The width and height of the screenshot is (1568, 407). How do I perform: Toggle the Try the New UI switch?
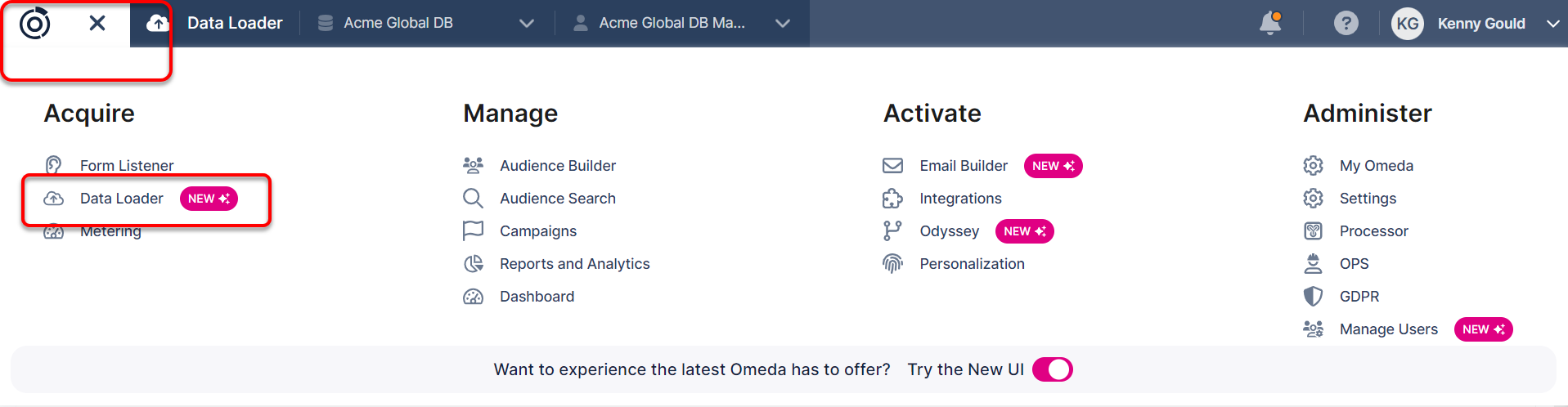click(x=1052, y=369)
